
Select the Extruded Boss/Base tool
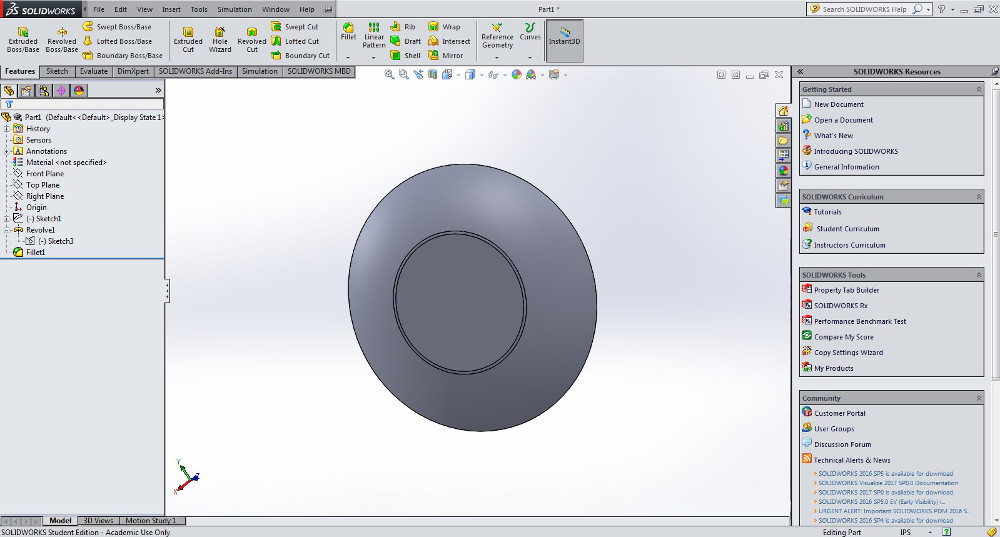point(23,40)
